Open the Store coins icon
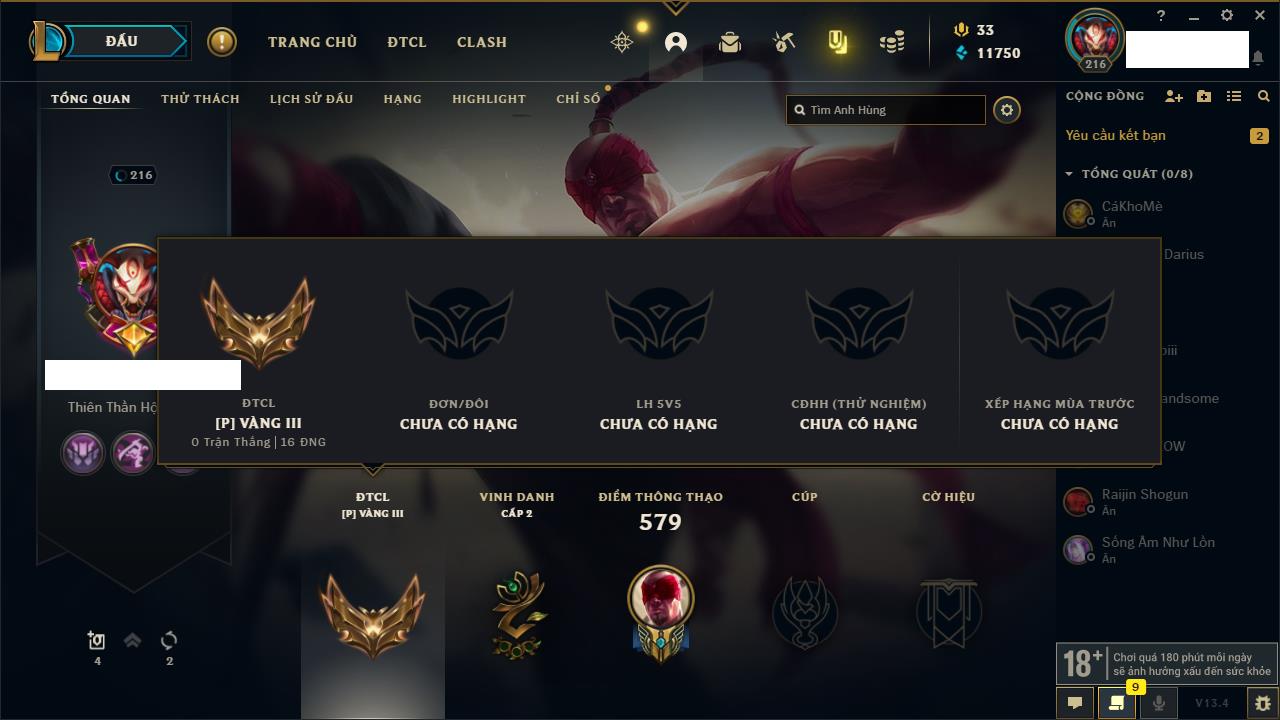Image resolution: width=1280 pixels, height=720 pixels. [x=892, y=42]
